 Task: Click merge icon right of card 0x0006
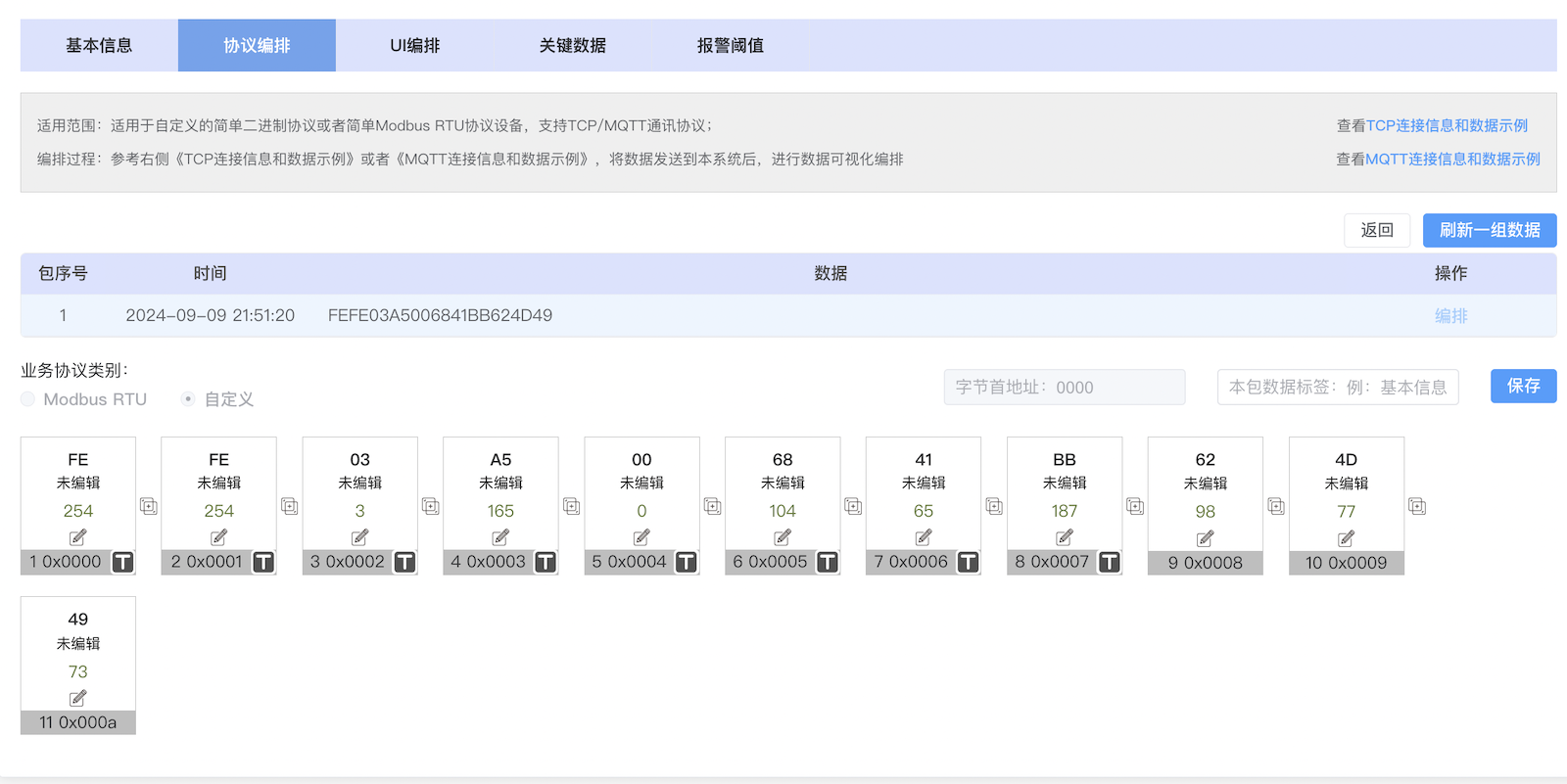coord(995,506)
